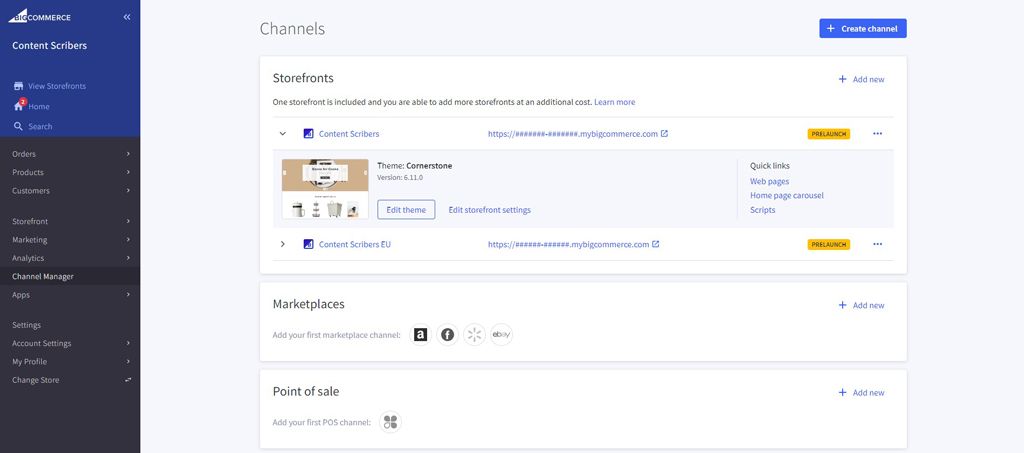Expand the Products menu
The width and height of the screenshot is (1024, 453).
pyautogui.click(x=70, y=172)
